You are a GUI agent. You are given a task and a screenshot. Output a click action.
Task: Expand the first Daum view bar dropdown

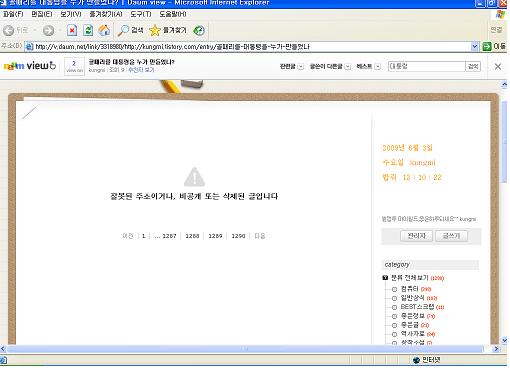point(301,66)
